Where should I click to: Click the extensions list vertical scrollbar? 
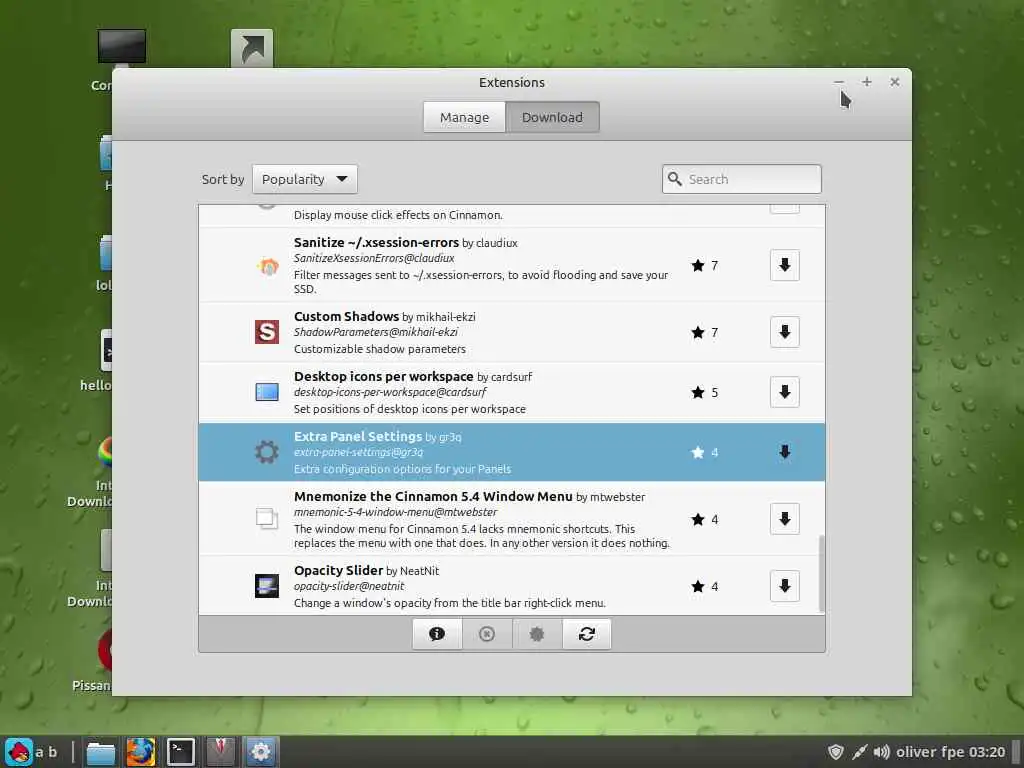[822, 573]
